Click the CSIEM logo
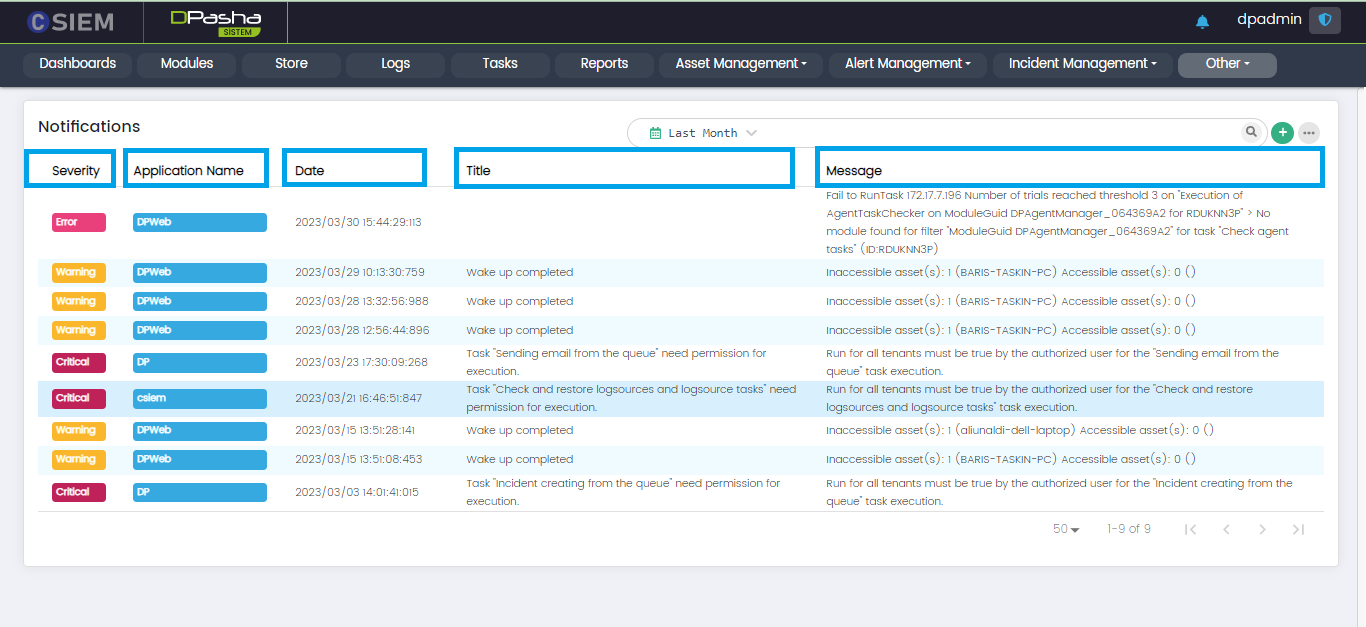Screen dimensions: 1366x627 (71, 21)
